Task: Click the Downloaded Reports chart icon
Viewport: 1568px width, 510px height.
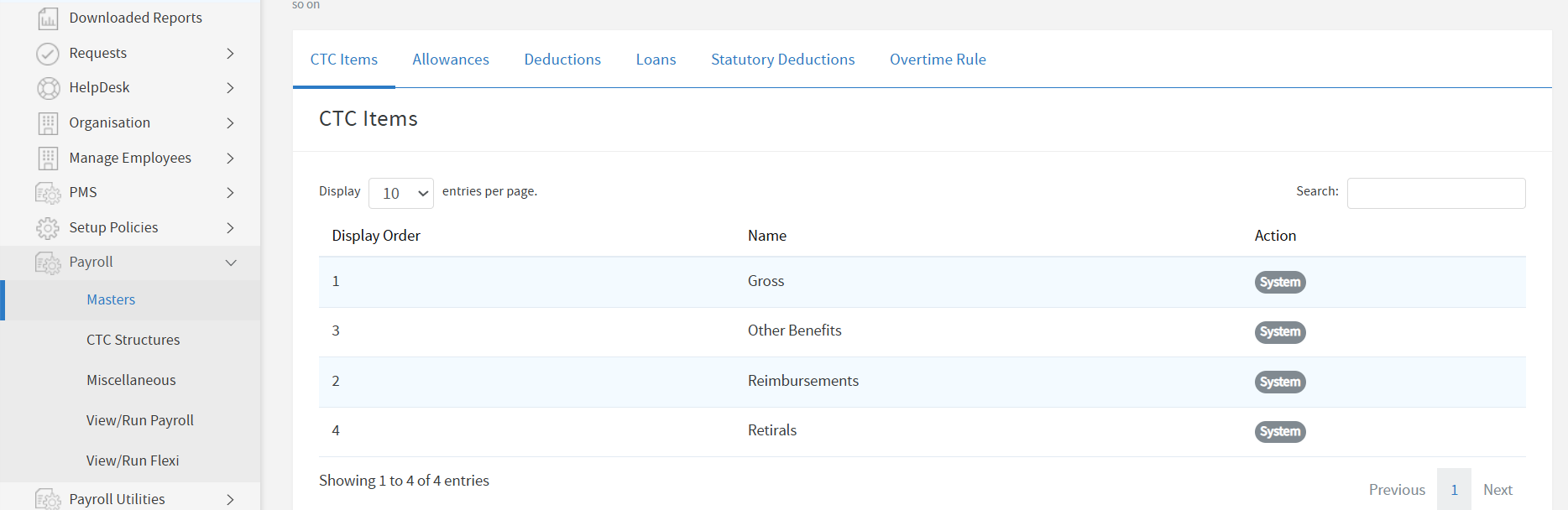Action: [x=48, y=18]
